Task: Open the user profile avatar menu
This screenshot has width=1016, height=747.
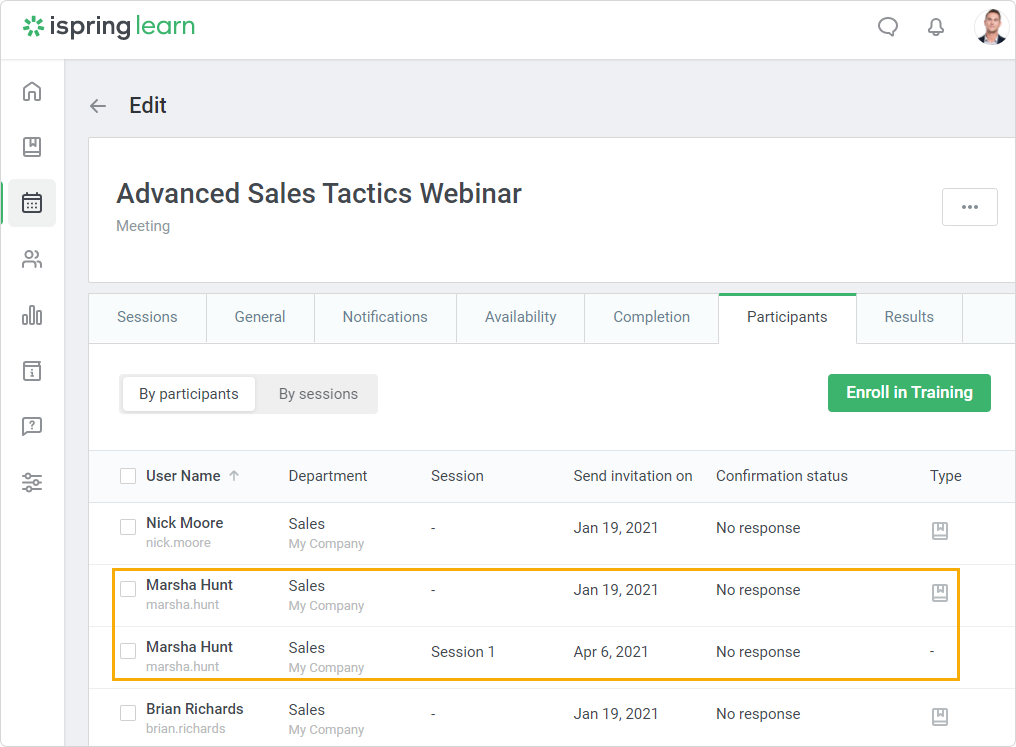Action: click(x=991, y=28)
